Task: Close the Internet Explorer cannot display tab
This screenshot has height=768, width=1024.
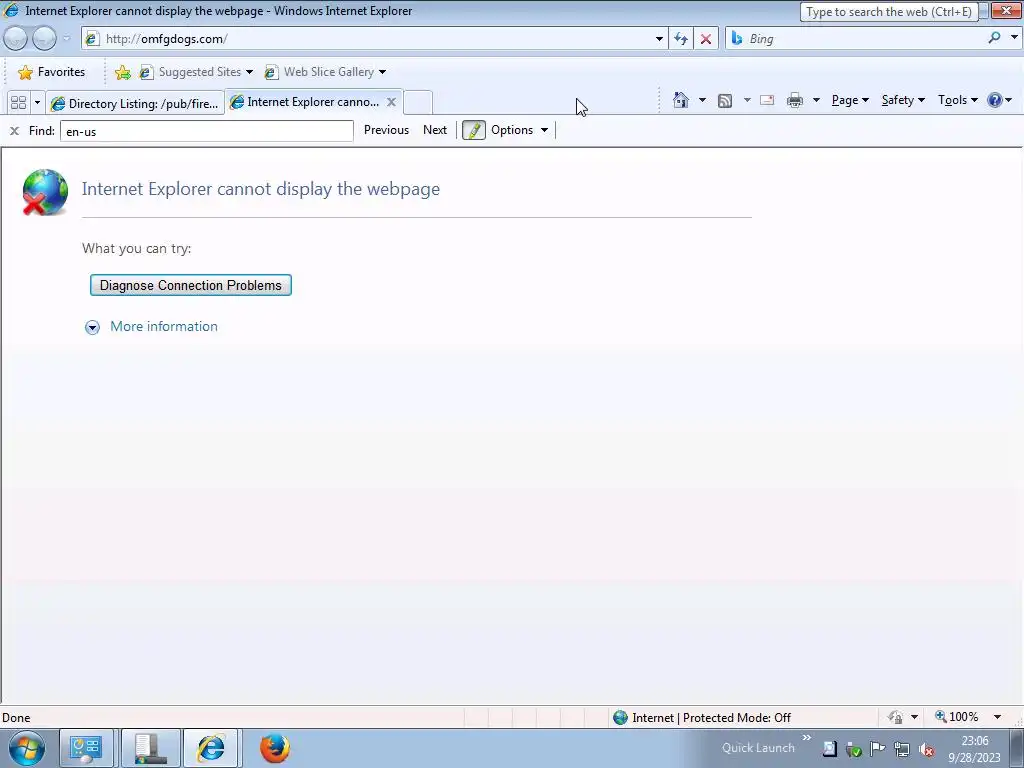Action: [391, 102]
